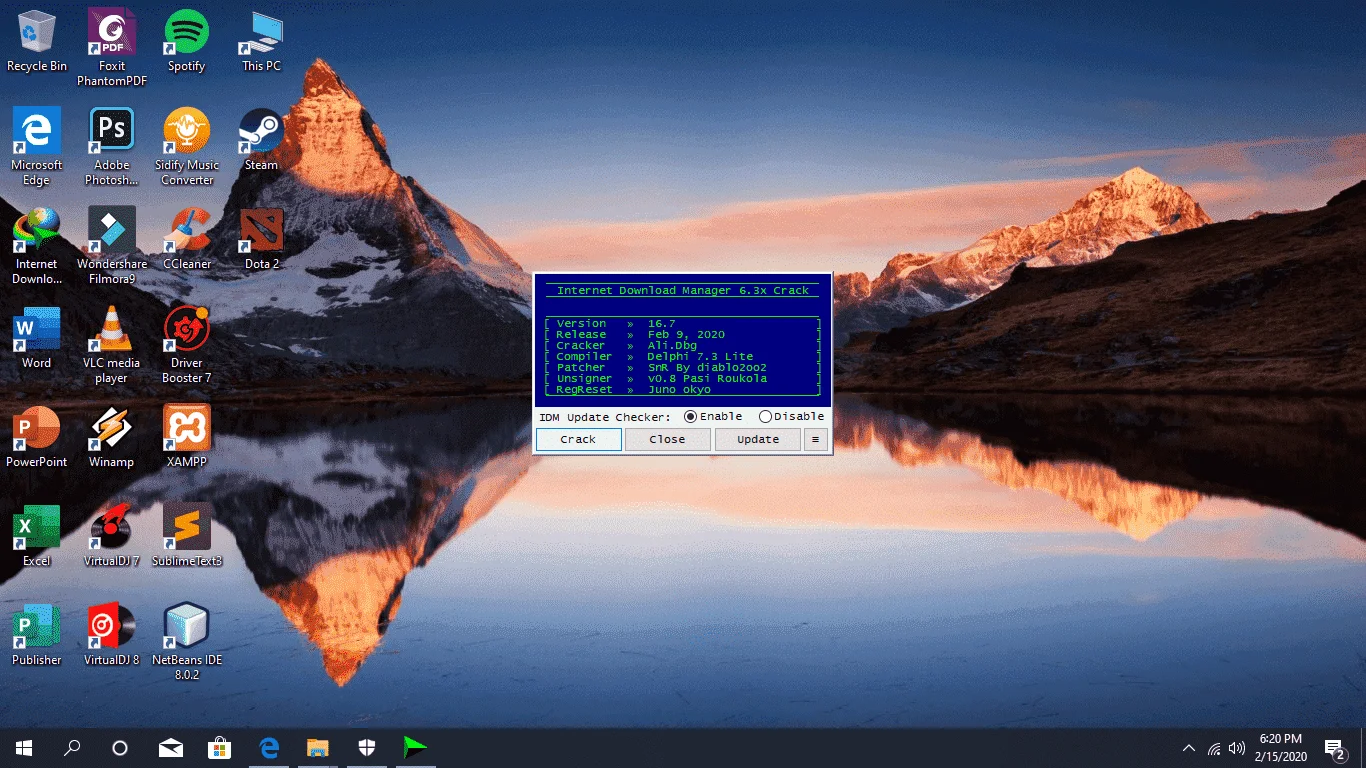Select the Winamp desktop icon
The width and height of the screenshot is (1366, 768).
click(x=112, y=436)
